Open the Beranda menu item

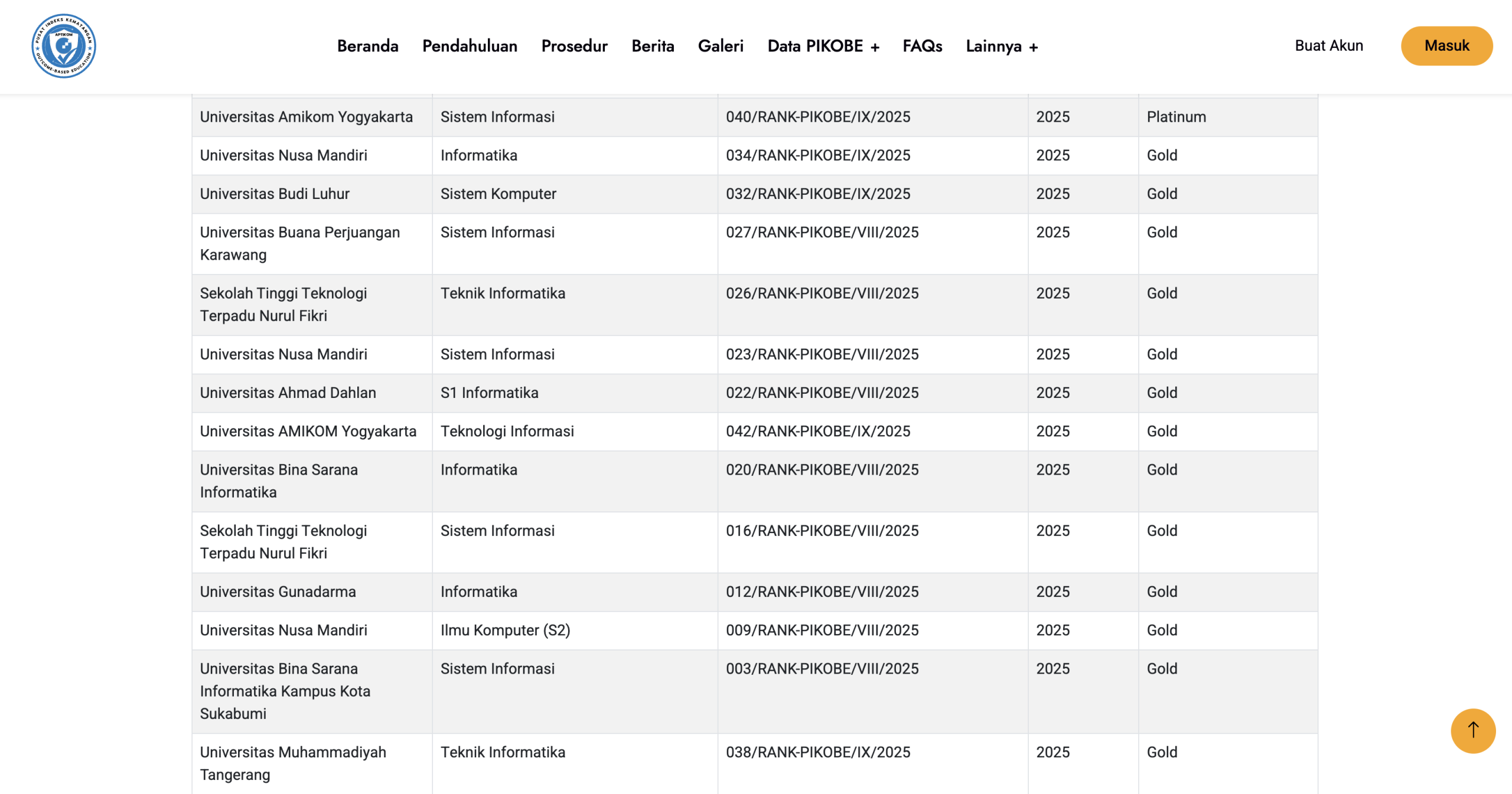click(367, 46)
